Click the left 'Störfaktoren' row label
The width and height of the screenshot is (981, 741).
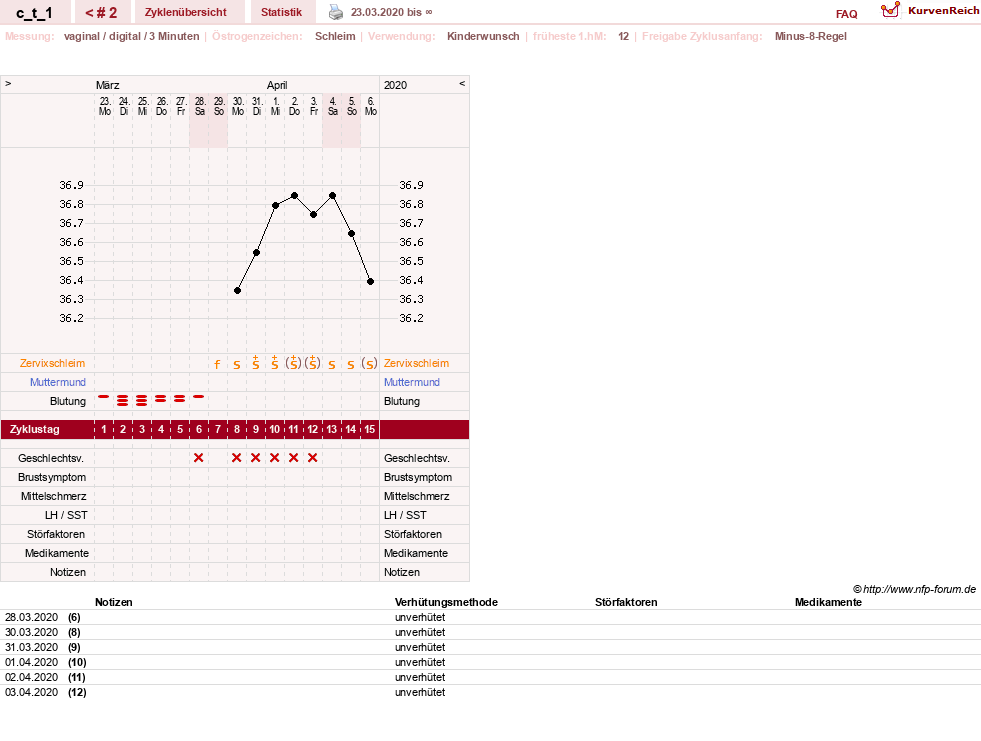pyautogui.click(x=56, y=534)
